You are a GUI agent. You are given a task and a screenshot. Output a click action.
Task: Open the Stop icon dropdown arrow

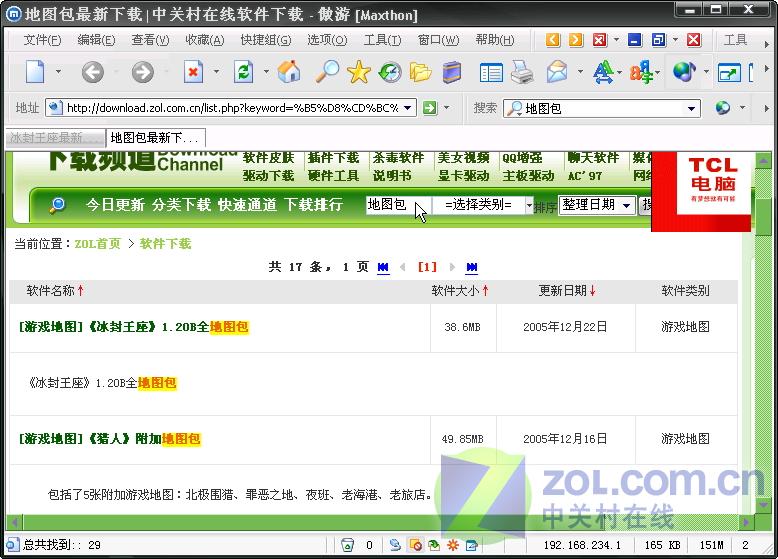[216, 72]
